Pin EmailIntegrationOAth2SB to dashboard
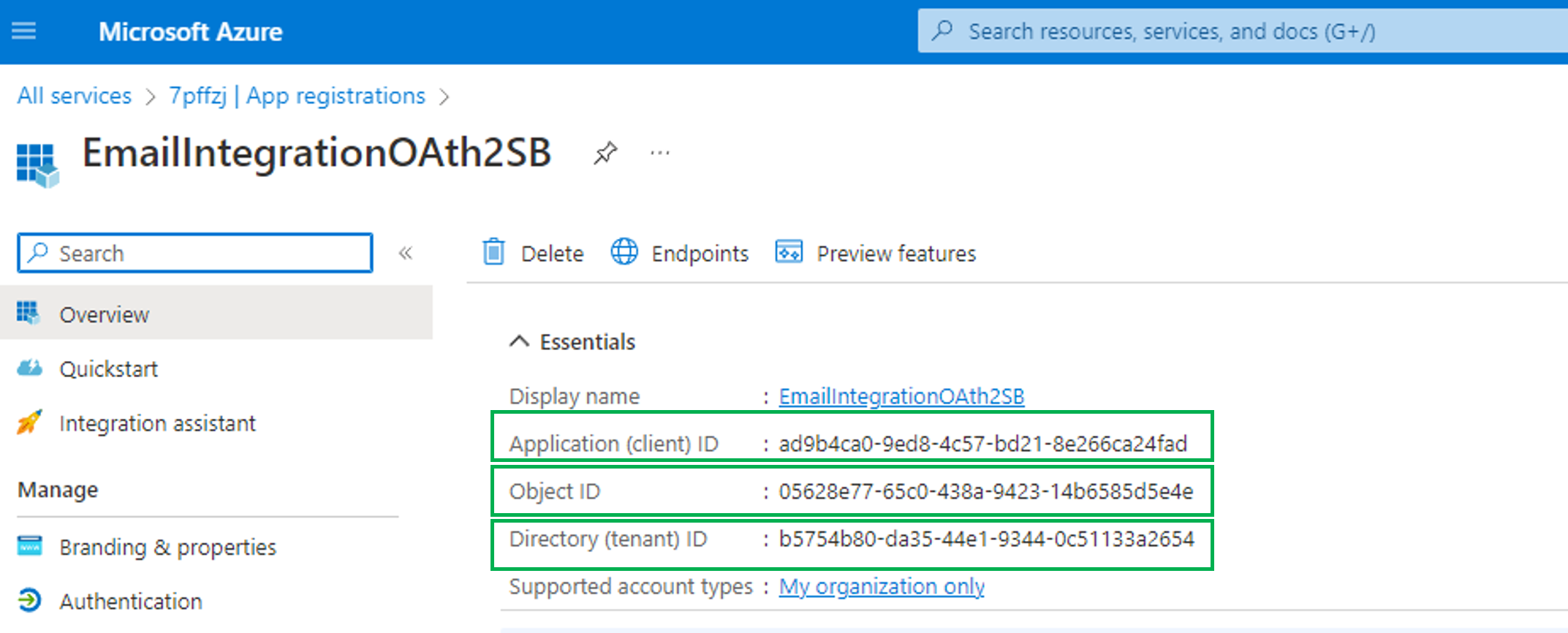 [605, 153]
